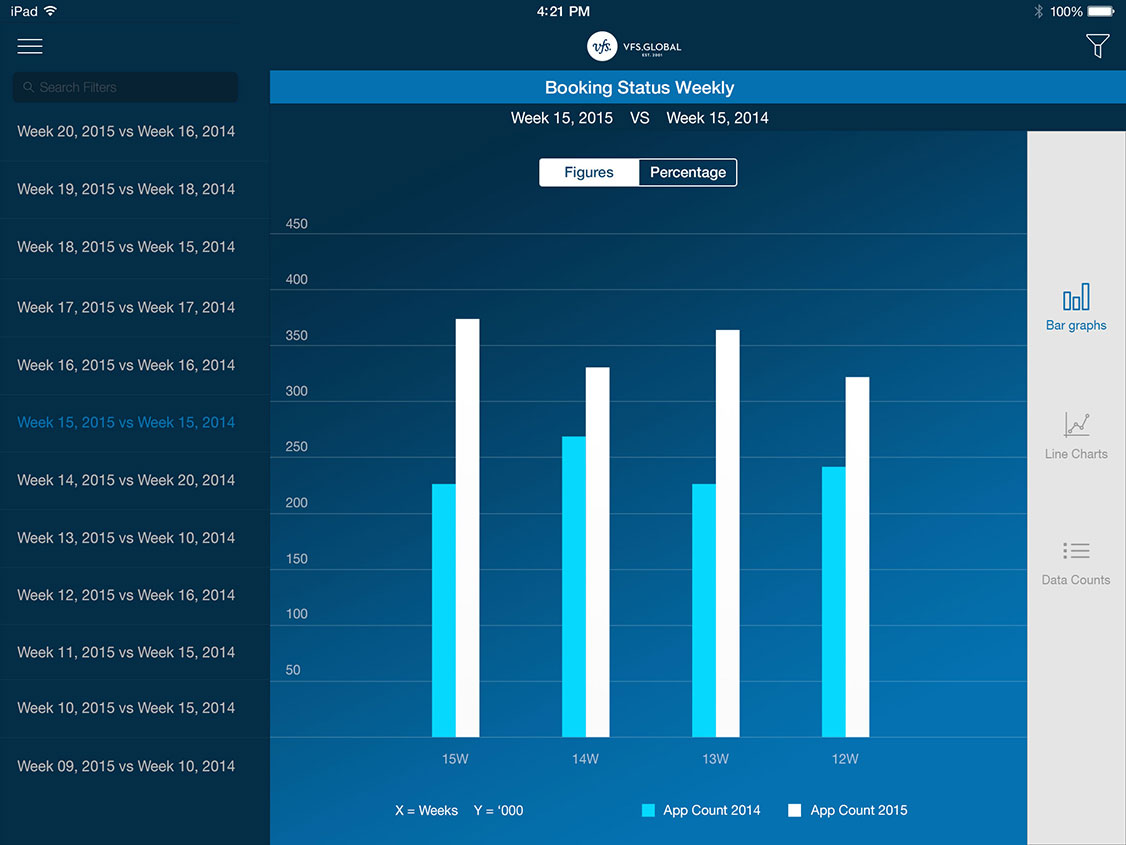Image resolution: width=1126 pixels, height=845 pixels.
Task: Click the App Count 2014 cyan legend swatch
Action: tap(648, 810)
